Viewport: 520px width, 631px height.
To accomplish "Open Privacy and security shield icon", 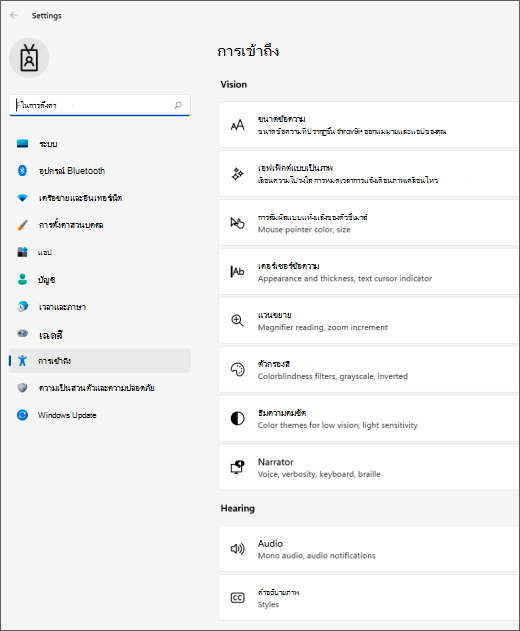I will click(x=23, y=388).
